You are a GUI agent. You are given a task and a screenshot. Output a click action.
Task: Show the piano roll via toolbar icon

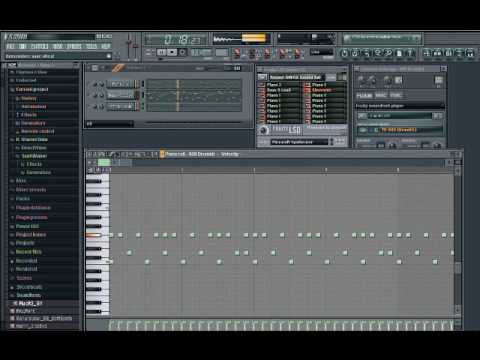click(x=449, y=53)
